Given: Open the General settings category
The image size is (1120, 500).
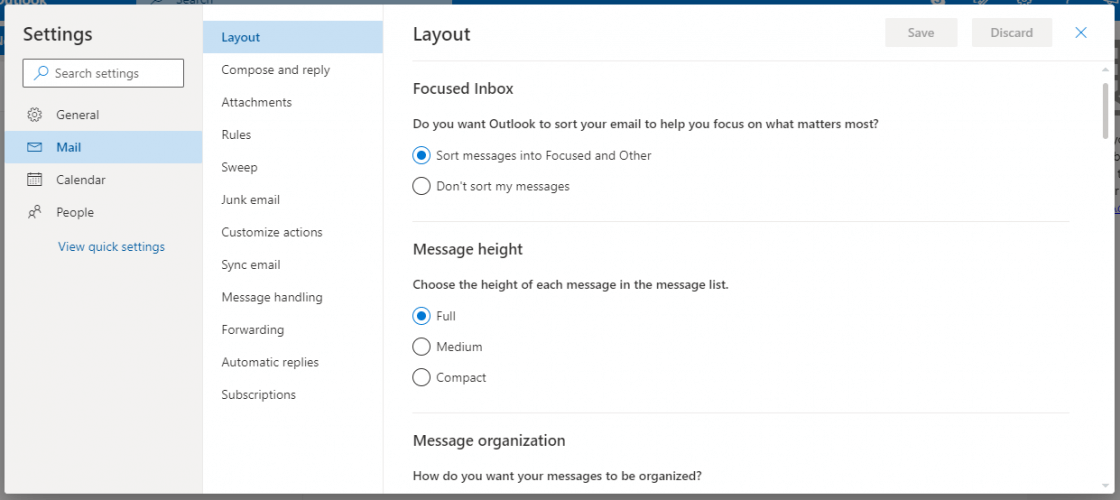Looking at the screenshot, I should [x=104, y=114].
